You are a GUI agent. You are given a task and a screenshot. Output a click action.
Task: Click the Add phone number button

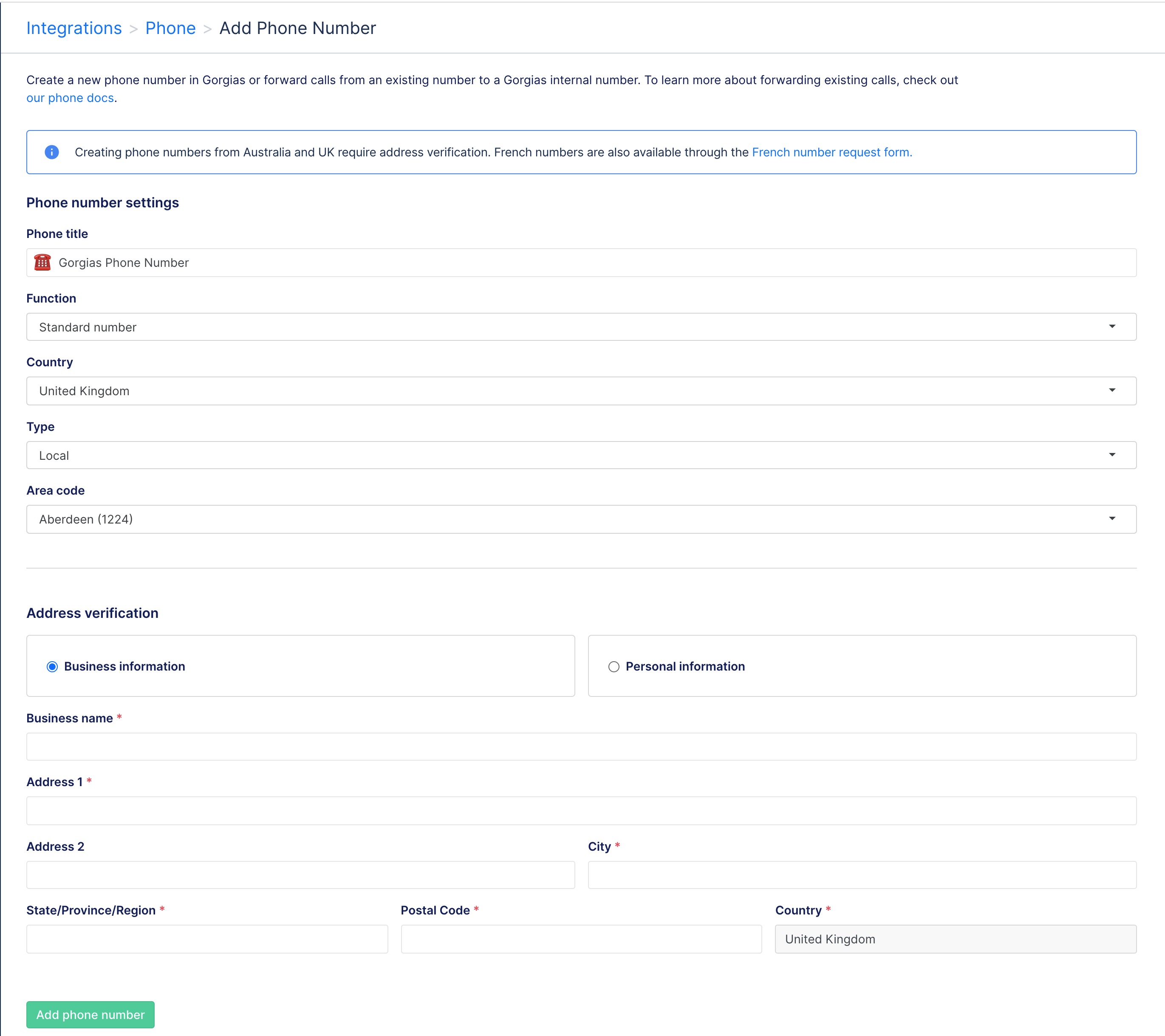click(90, 1015)
